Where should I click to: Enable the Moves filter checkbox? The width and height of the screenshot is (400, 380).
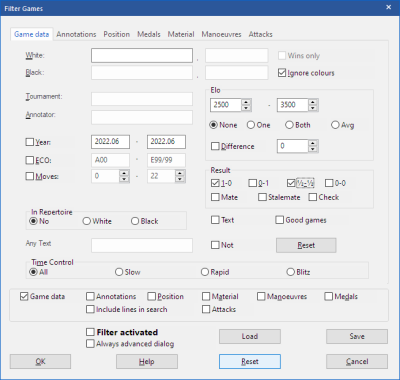[30, 176]
